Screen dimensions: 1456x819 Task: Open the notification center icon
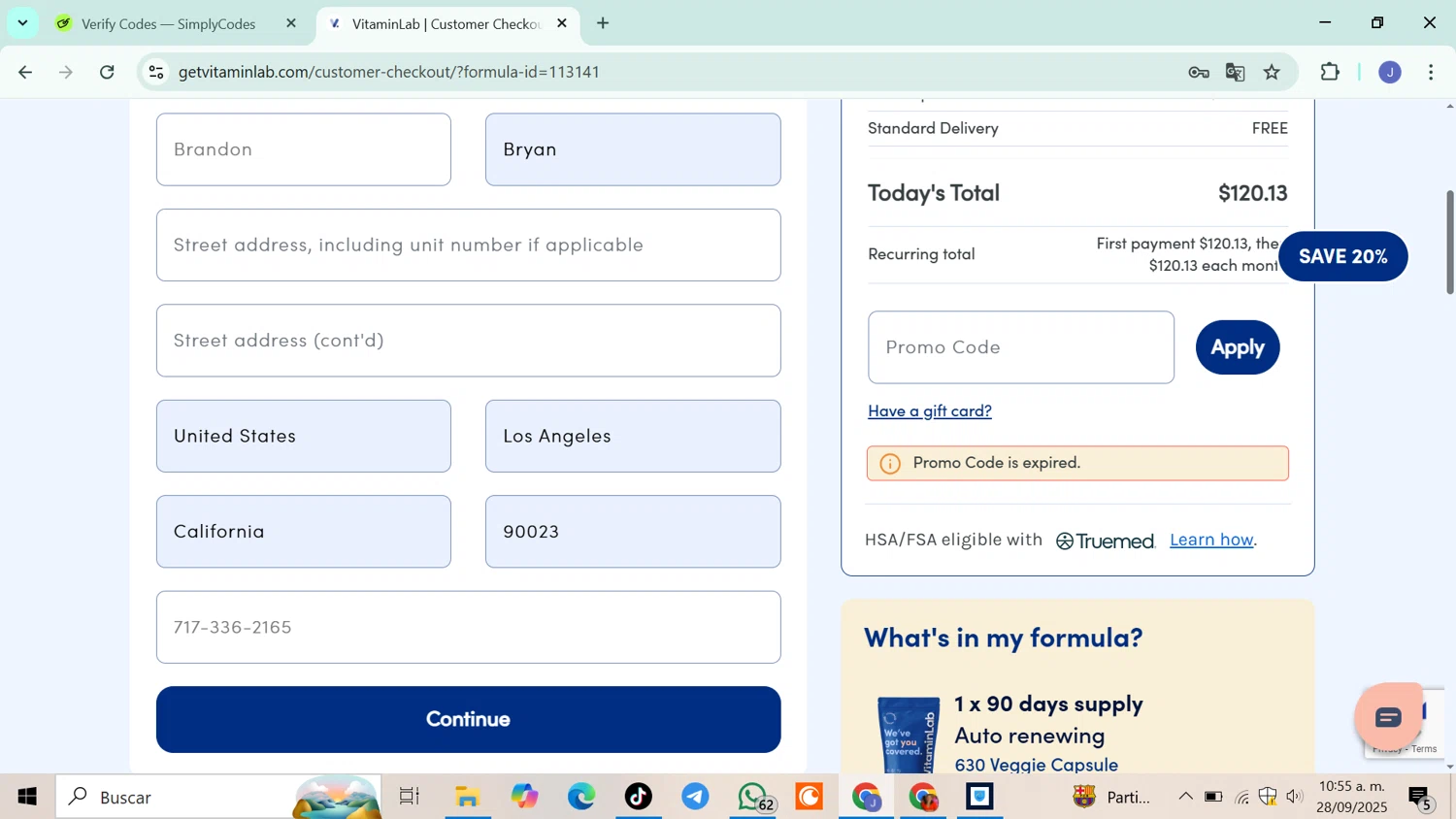(x=1421, y=798)
